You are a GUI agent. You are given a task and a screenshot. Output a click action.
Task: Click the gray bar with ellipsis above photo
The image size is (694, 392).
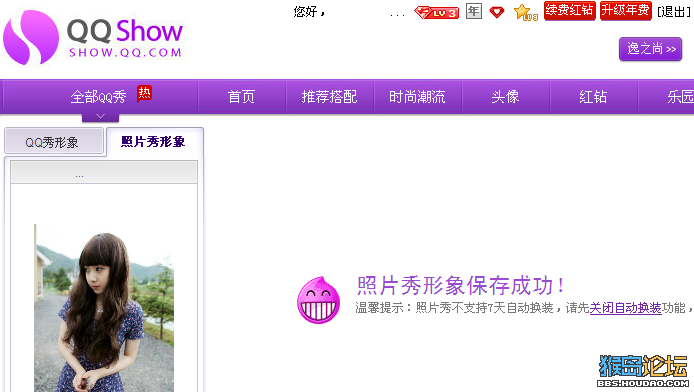(x=104, y=172)
